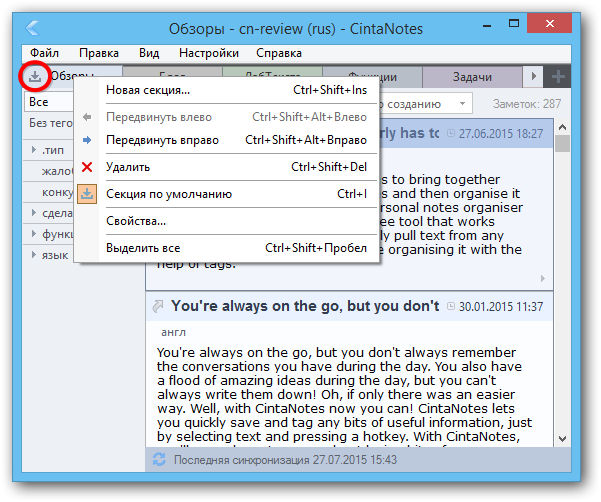Click Последняя синхронизация status text
The width and height of the screenshot is (601, 502).
point(286,459)
